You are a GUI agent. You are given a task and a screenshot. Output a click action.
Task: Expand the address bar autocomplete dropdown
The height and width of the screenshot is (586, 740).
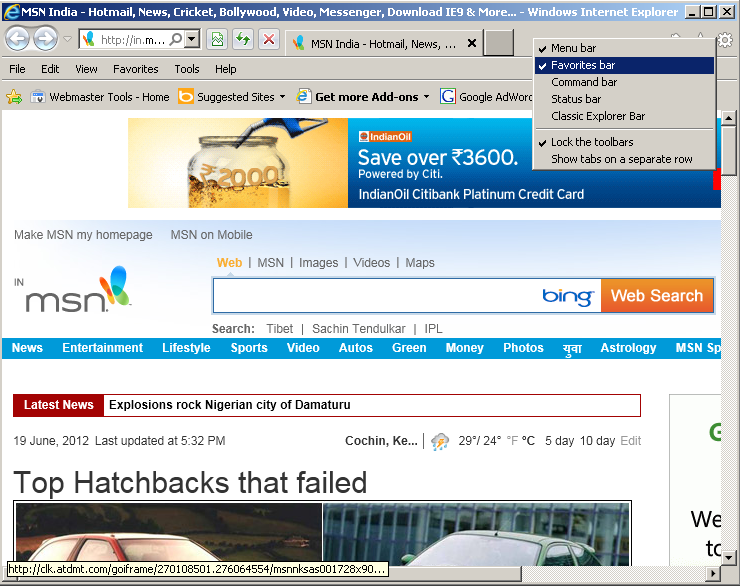[192, 39]
